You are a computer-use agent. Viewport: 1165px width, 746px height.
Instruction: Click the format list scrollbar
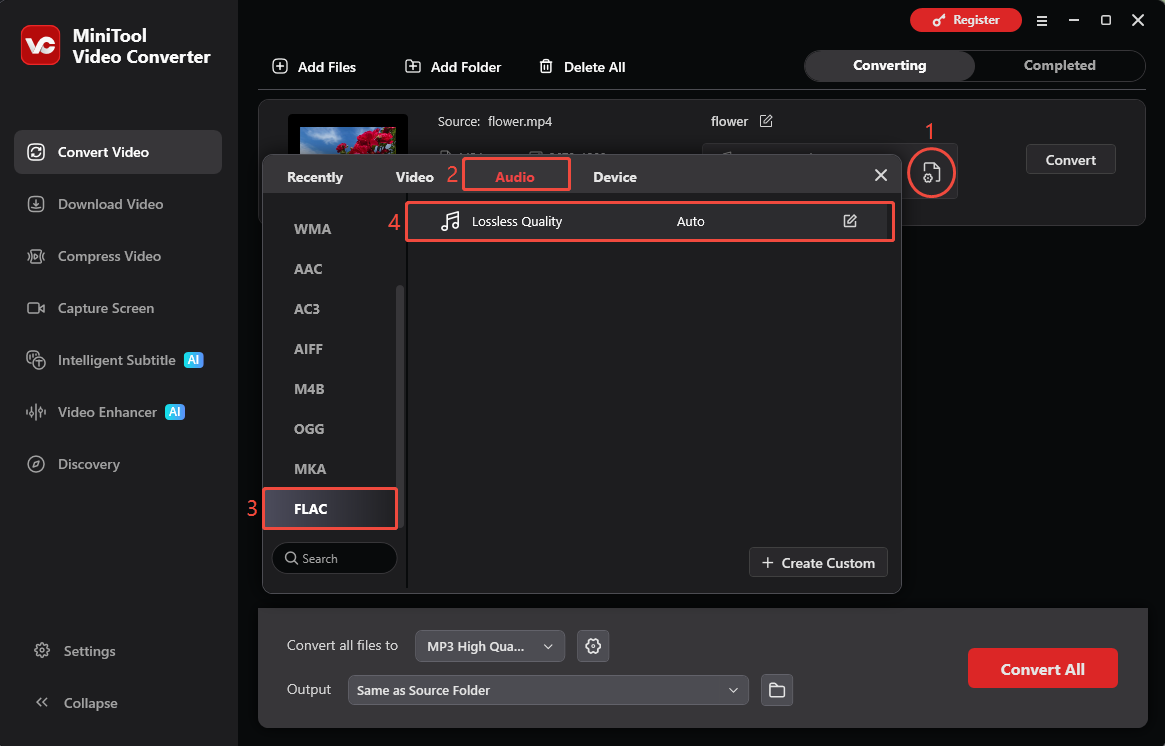click(x=400, y=406)
